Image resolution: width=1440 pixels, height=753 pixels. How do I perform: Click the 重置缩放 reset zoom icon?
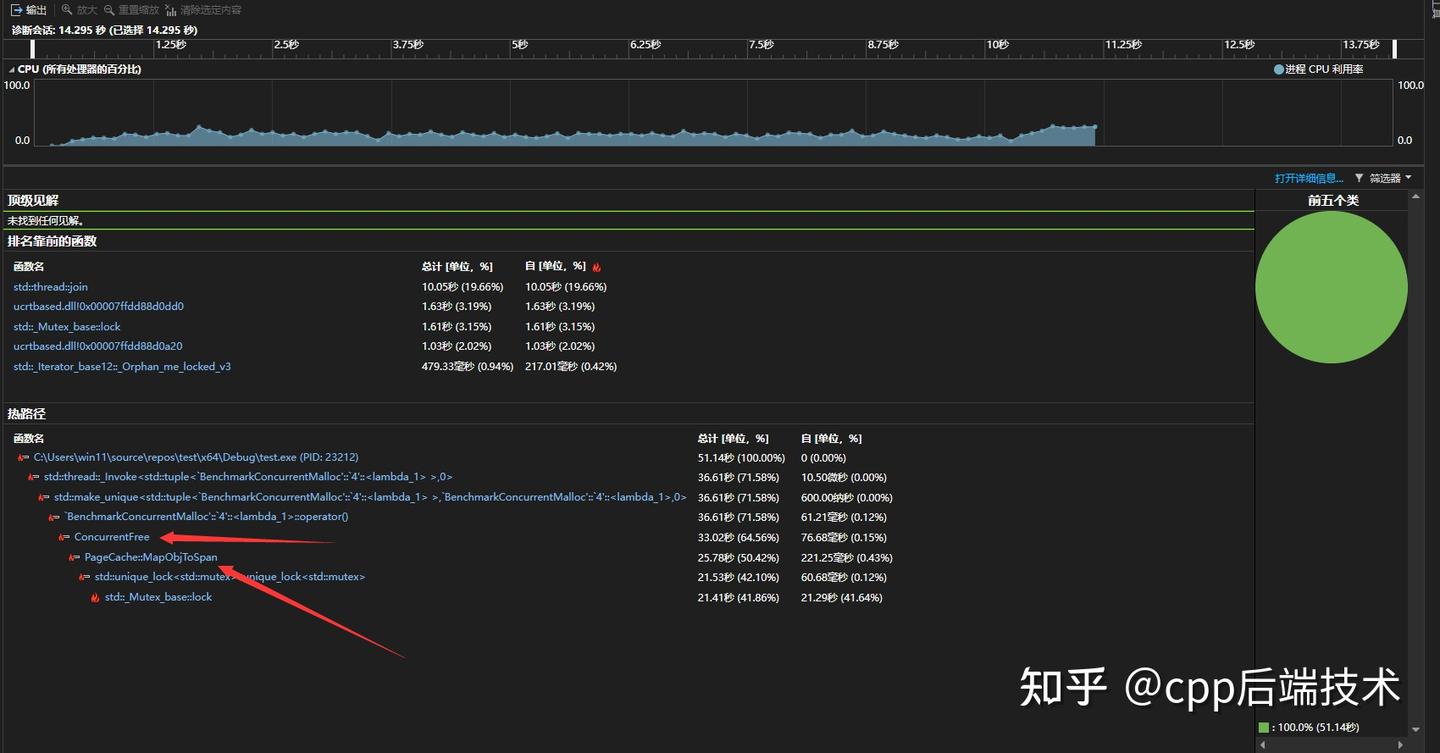pyautogui.click(x=107, y=10)
